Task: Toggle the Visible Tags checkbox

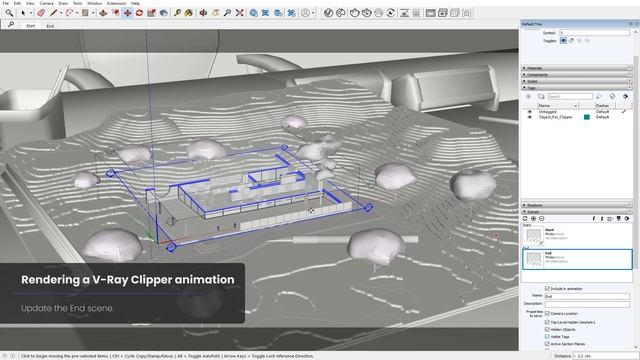Action: (x=547, y=336)
